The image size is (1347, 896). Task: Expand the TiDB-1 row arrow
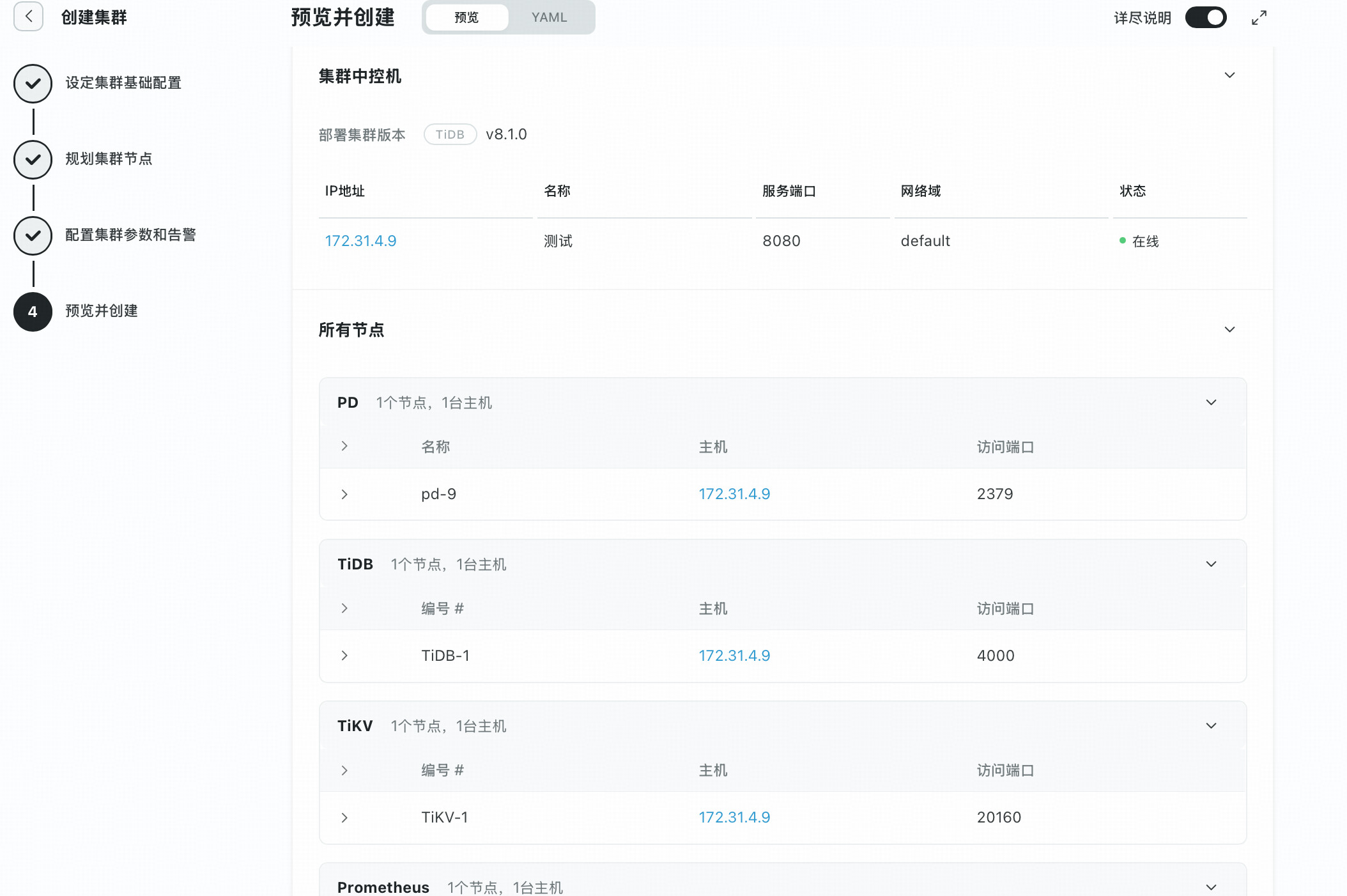click(x=344, y=656)
